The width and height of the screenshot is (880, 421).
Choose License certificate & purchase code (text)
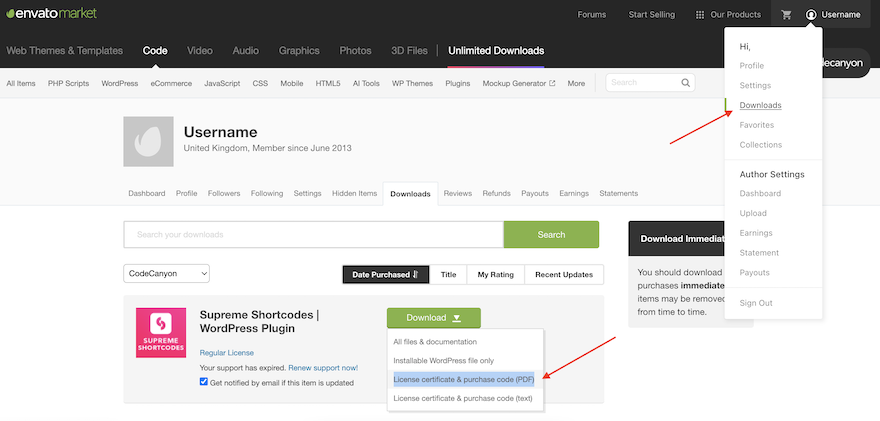point(465,399)
